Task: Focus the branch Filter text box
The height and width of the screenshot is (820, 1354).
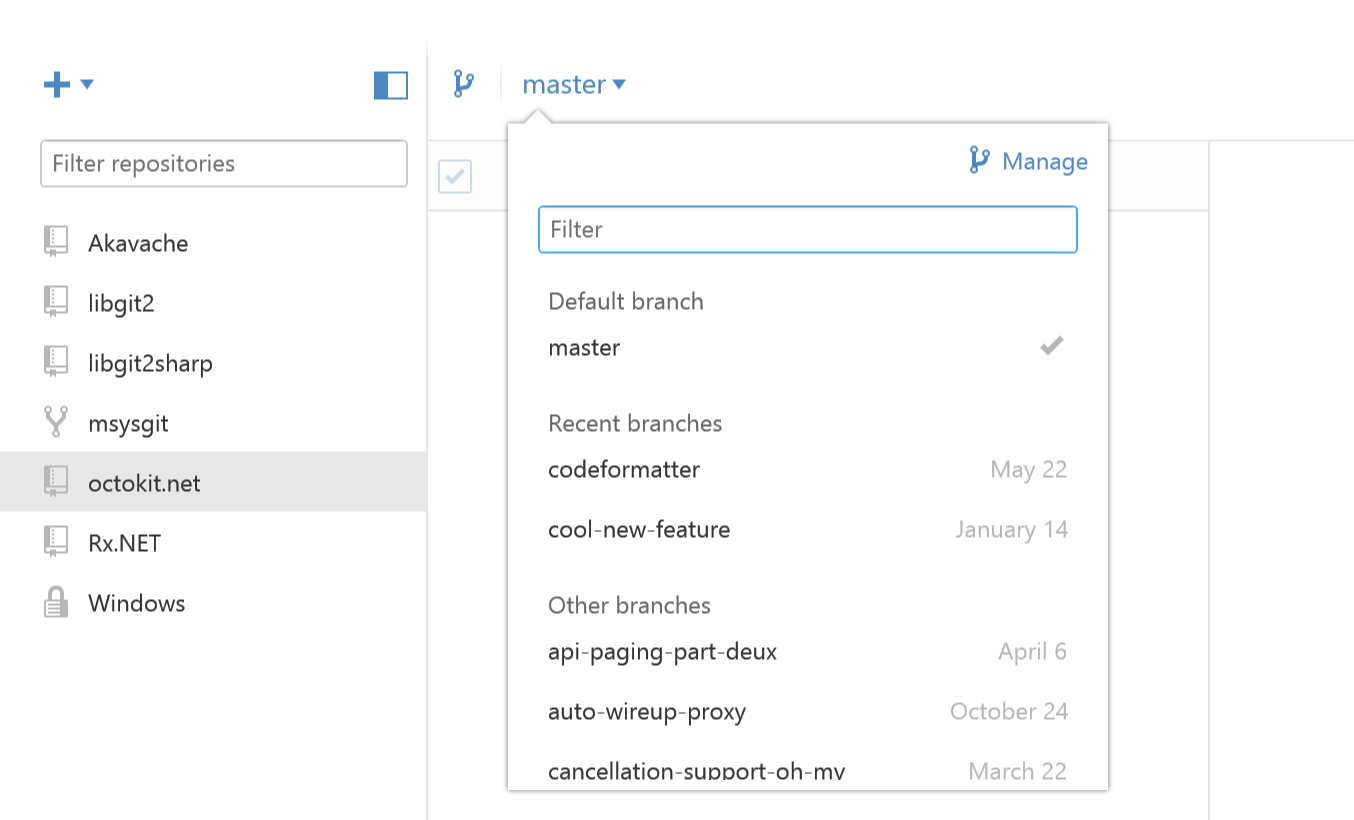Action: click(x=807, y=230)
